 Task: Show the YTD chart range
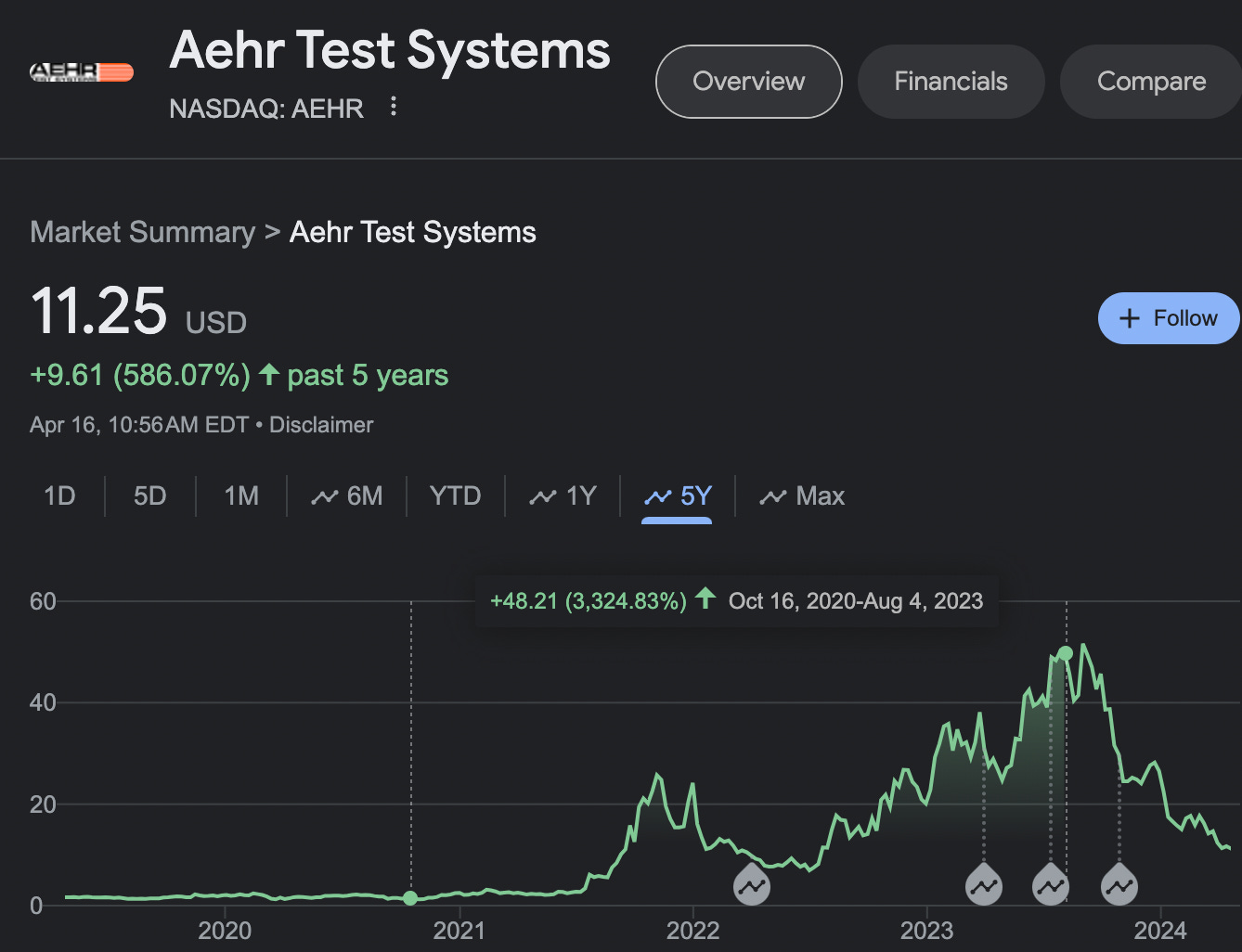pyautogui.click(x=455, y=495)
